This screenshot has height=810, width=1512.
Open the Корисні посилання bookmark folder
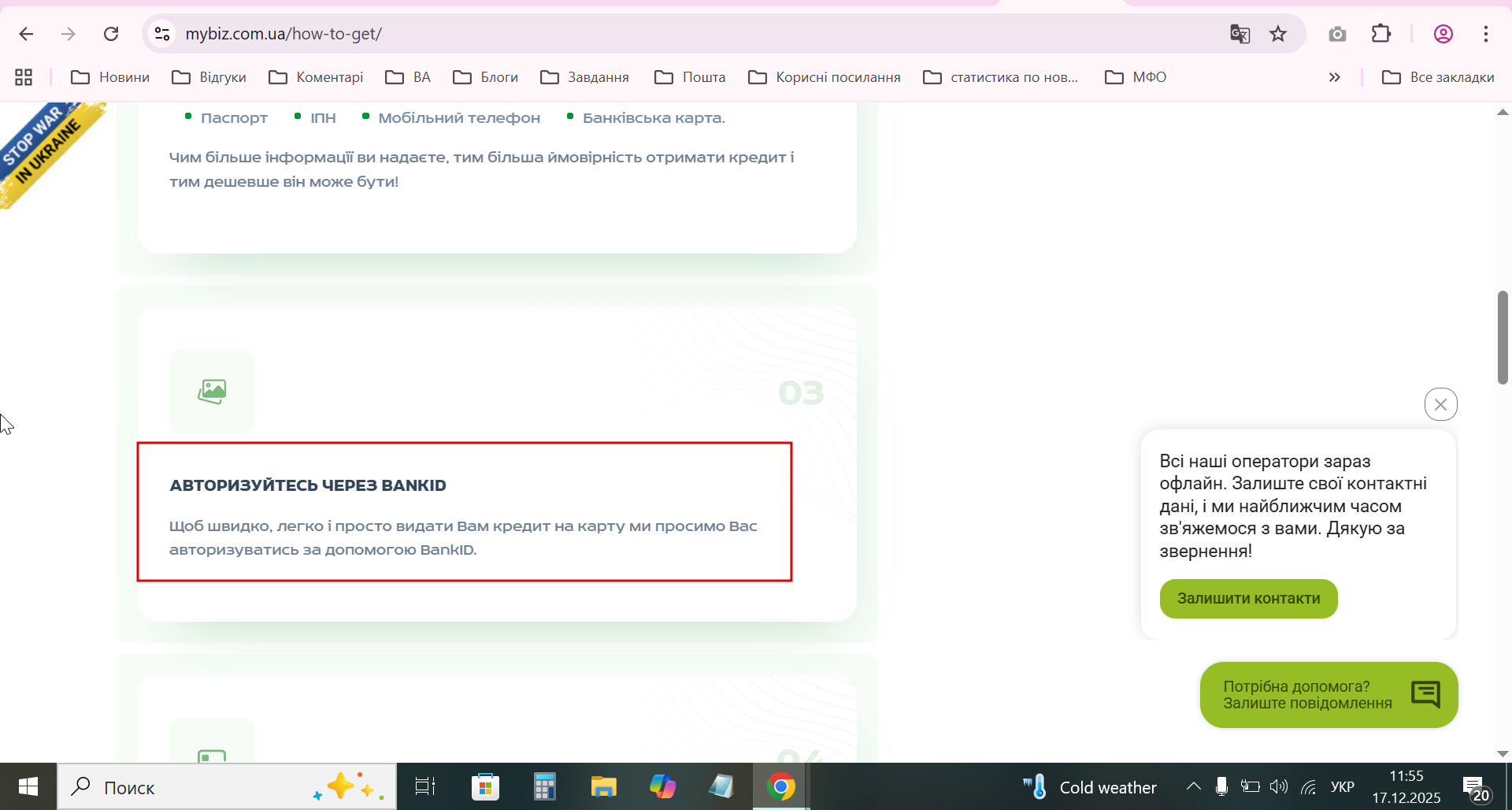click(825, 77)
